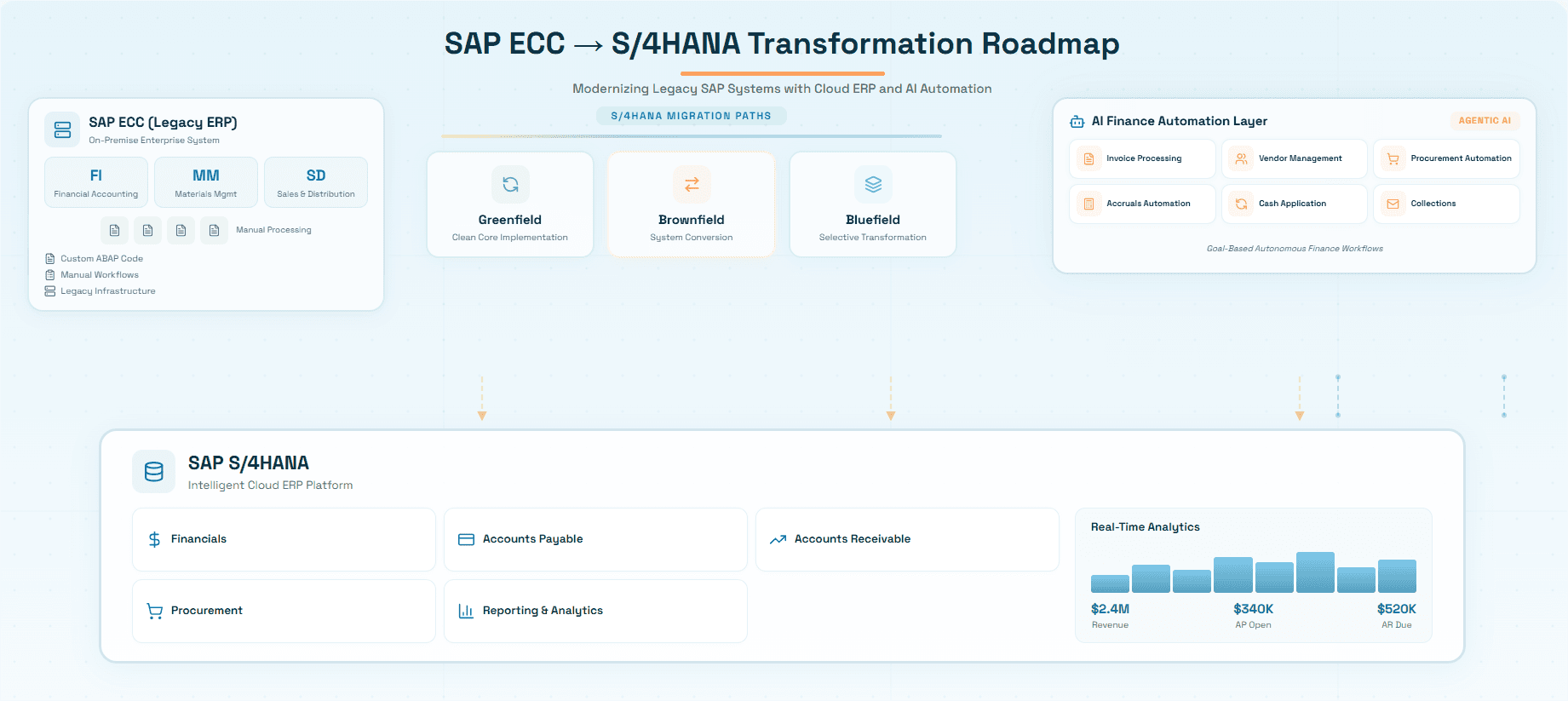Open the Vendor Management tile
This screenshot has height=701, width=1568.
click(1295, 158)
